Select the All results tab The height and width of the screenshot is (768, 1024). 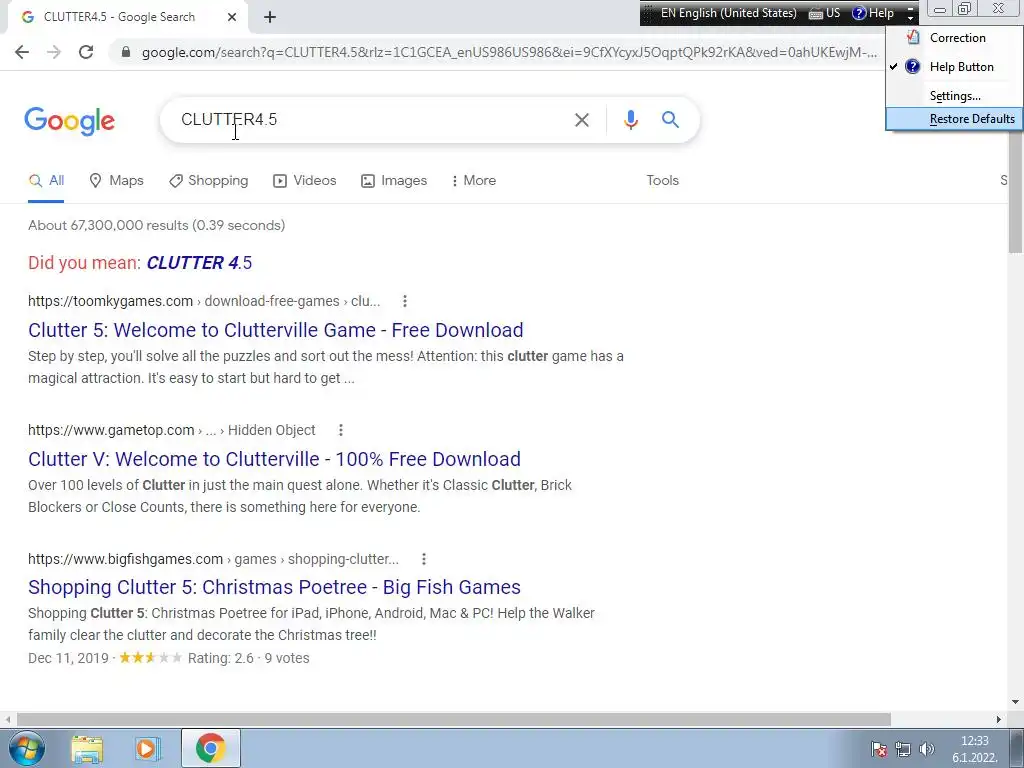tap(46, 180)
